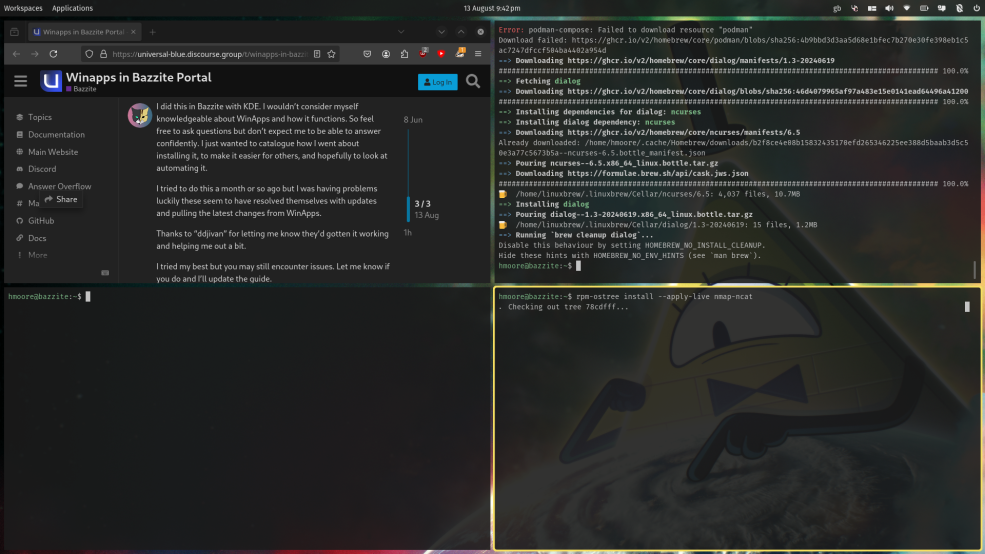The image size is (985, 554).
Task: Click the 'Running `brew cleanup dialog`...' line
Action: (584, 235)
